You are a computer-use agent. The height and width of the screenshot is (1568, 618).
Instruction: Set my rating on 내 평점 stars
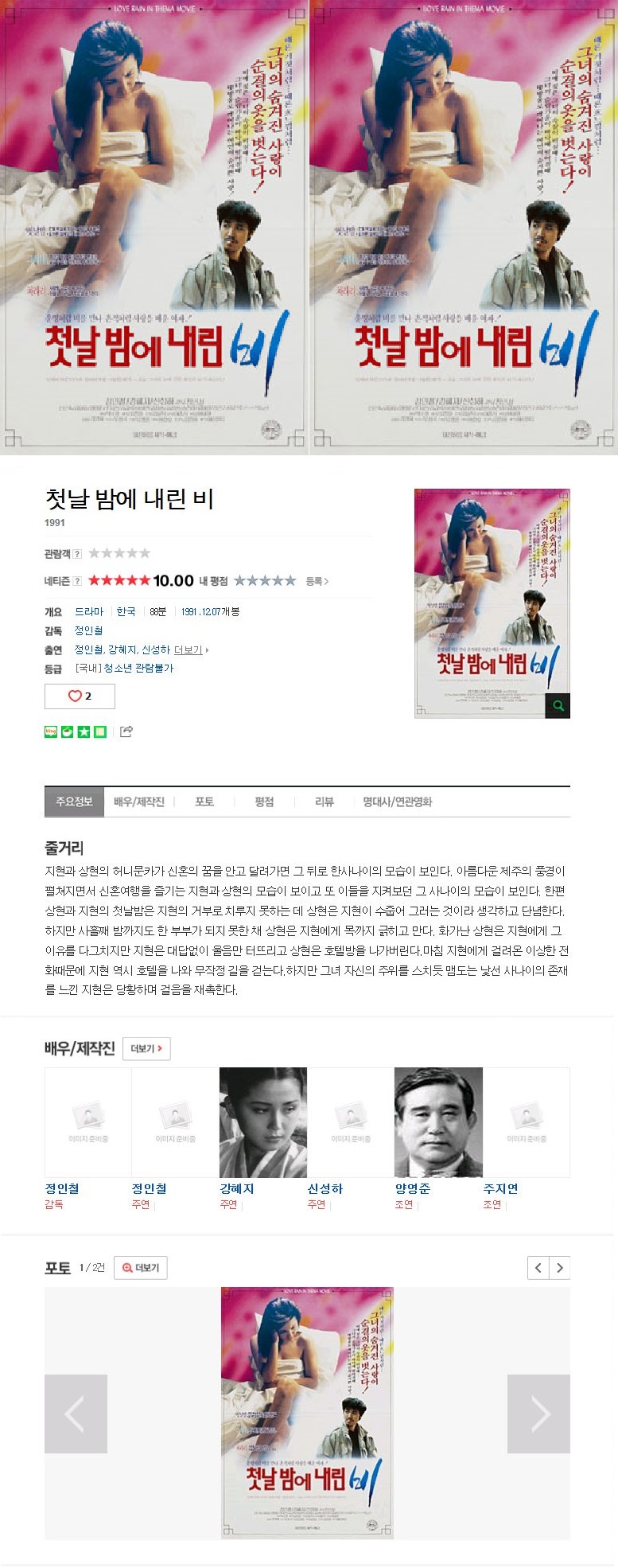pos(265,580)
